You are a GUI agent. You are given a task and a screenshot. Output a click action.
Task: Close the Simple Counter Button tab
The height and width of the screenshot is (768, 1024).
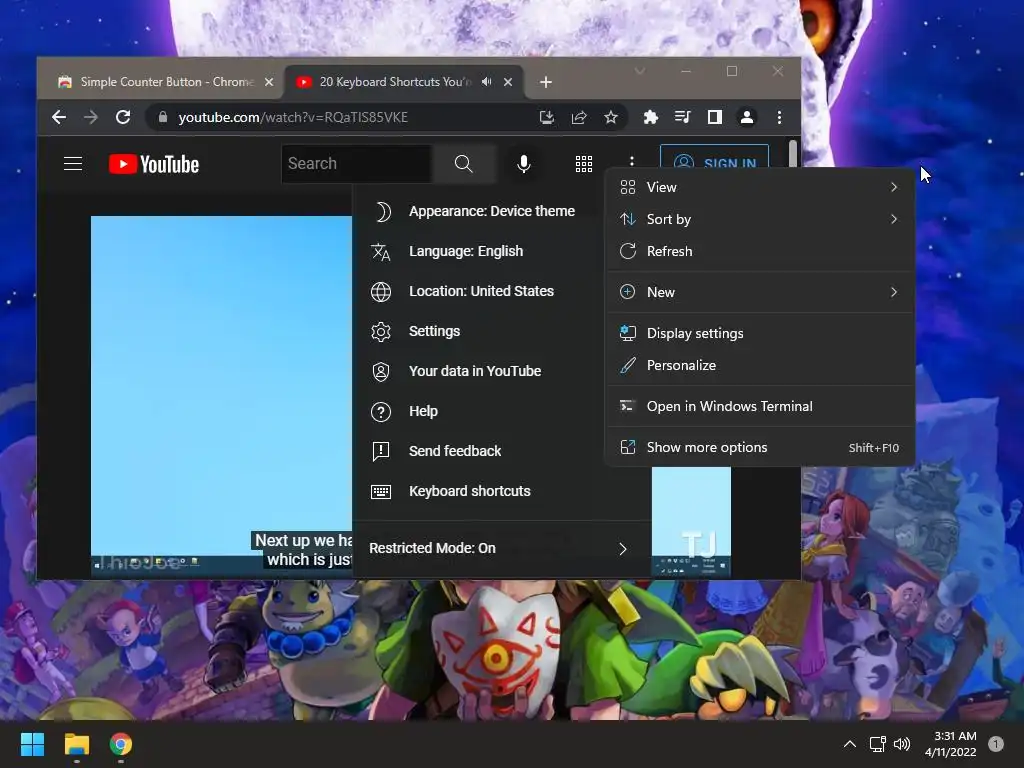tap(269, 82)
